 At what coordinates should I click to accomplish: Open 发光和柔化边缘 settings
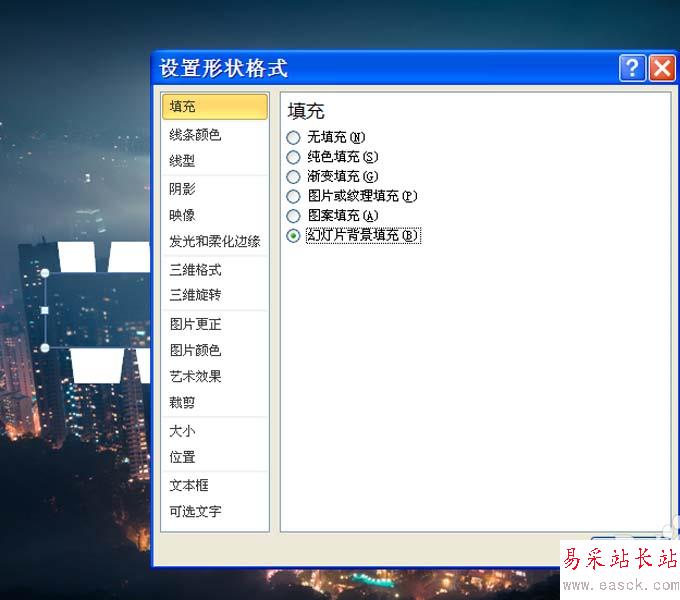pos(215,241)
